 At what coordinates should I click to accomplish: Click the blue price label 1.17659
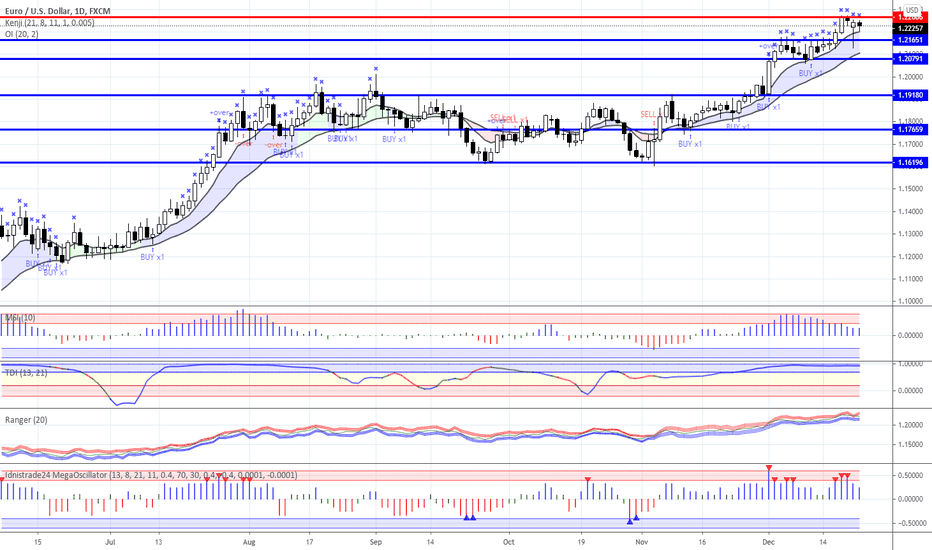[x=910, y=129]
